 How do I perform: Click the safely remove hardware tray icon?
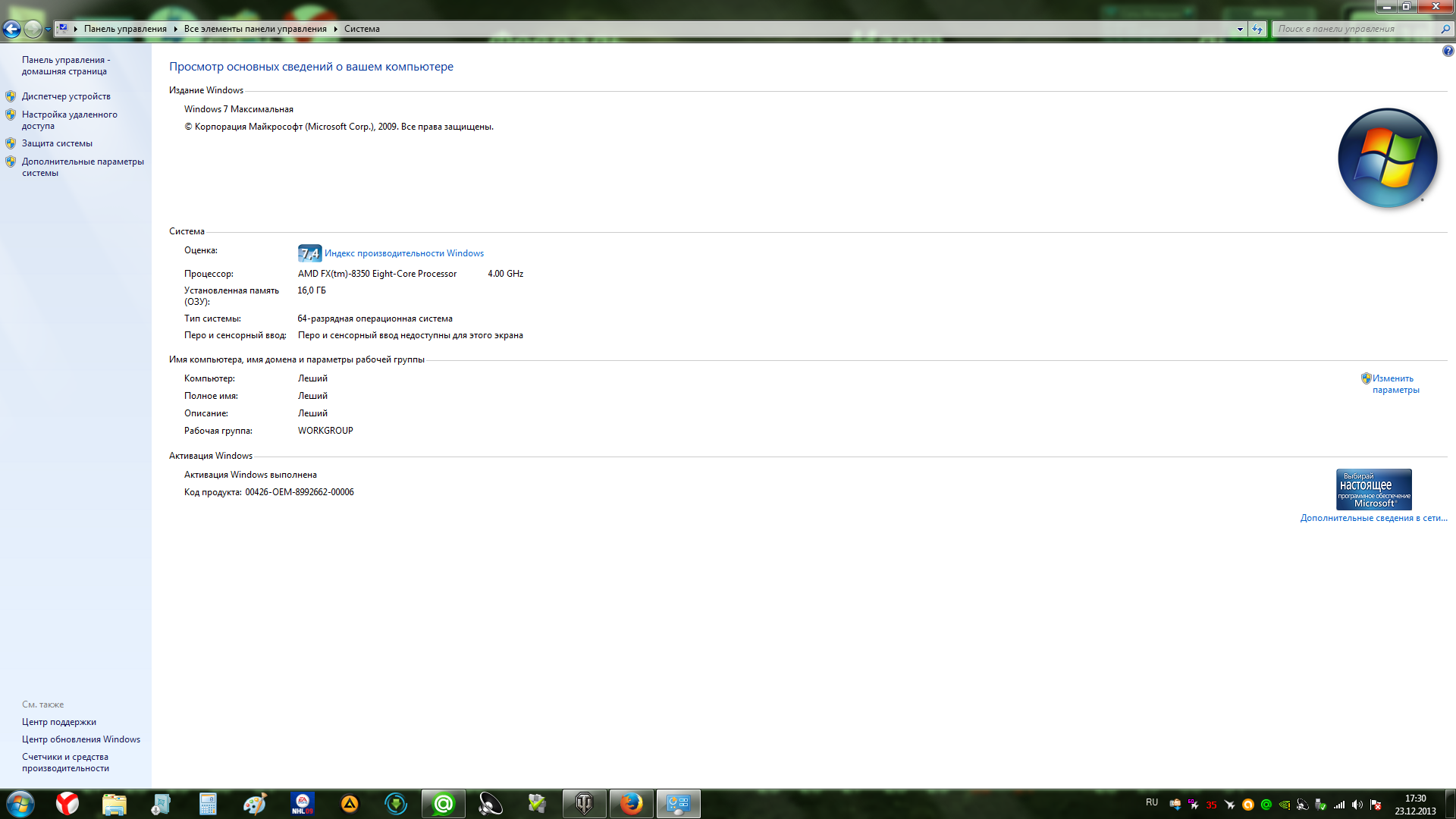(x=1320, y=805)
